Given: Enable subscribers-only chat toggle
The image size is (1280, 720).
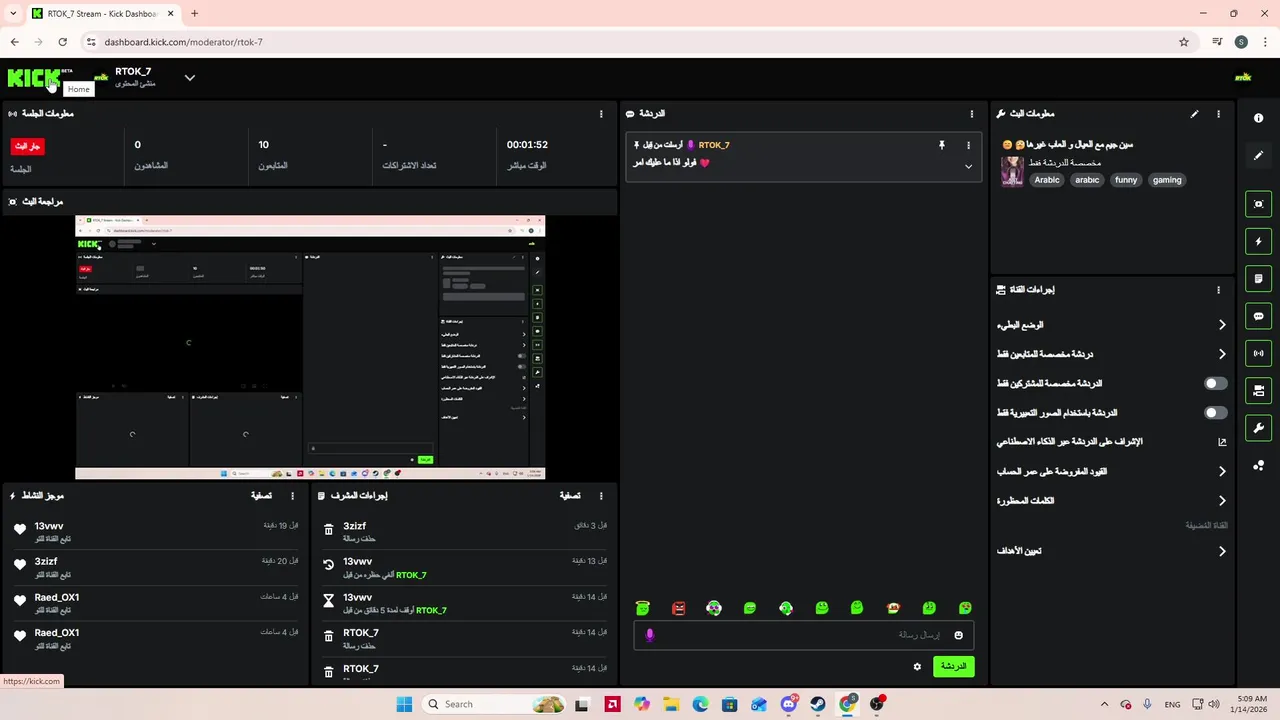Looking at the screenshot, I should click(x=1215, y=383).
